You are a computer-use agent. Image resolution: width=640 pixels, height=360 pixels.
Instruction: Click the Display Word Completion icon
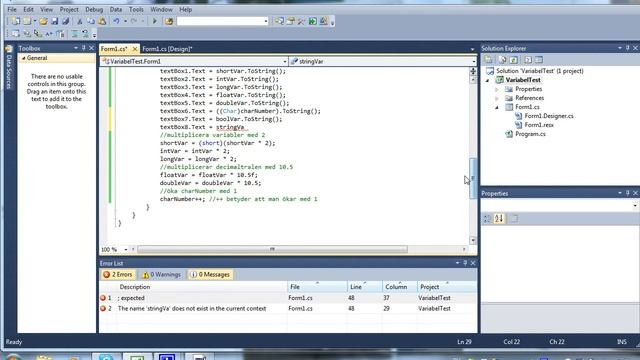point(49,34)
